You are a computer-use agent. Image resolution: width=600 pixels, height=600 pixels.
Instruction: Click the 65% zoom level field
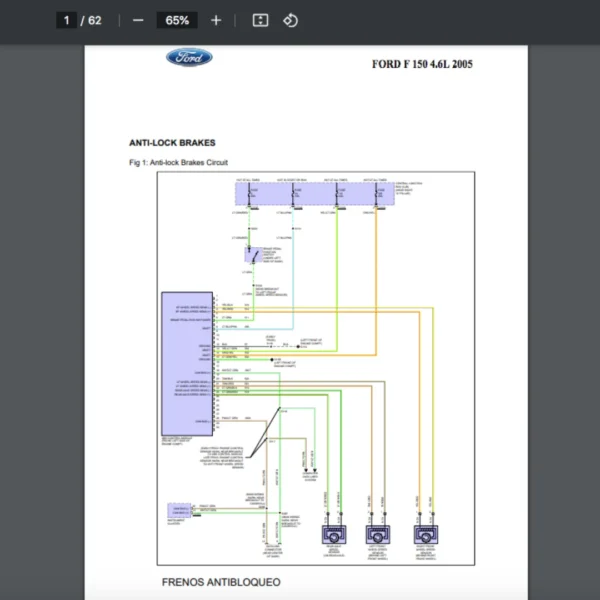click(x=177, y=20)
